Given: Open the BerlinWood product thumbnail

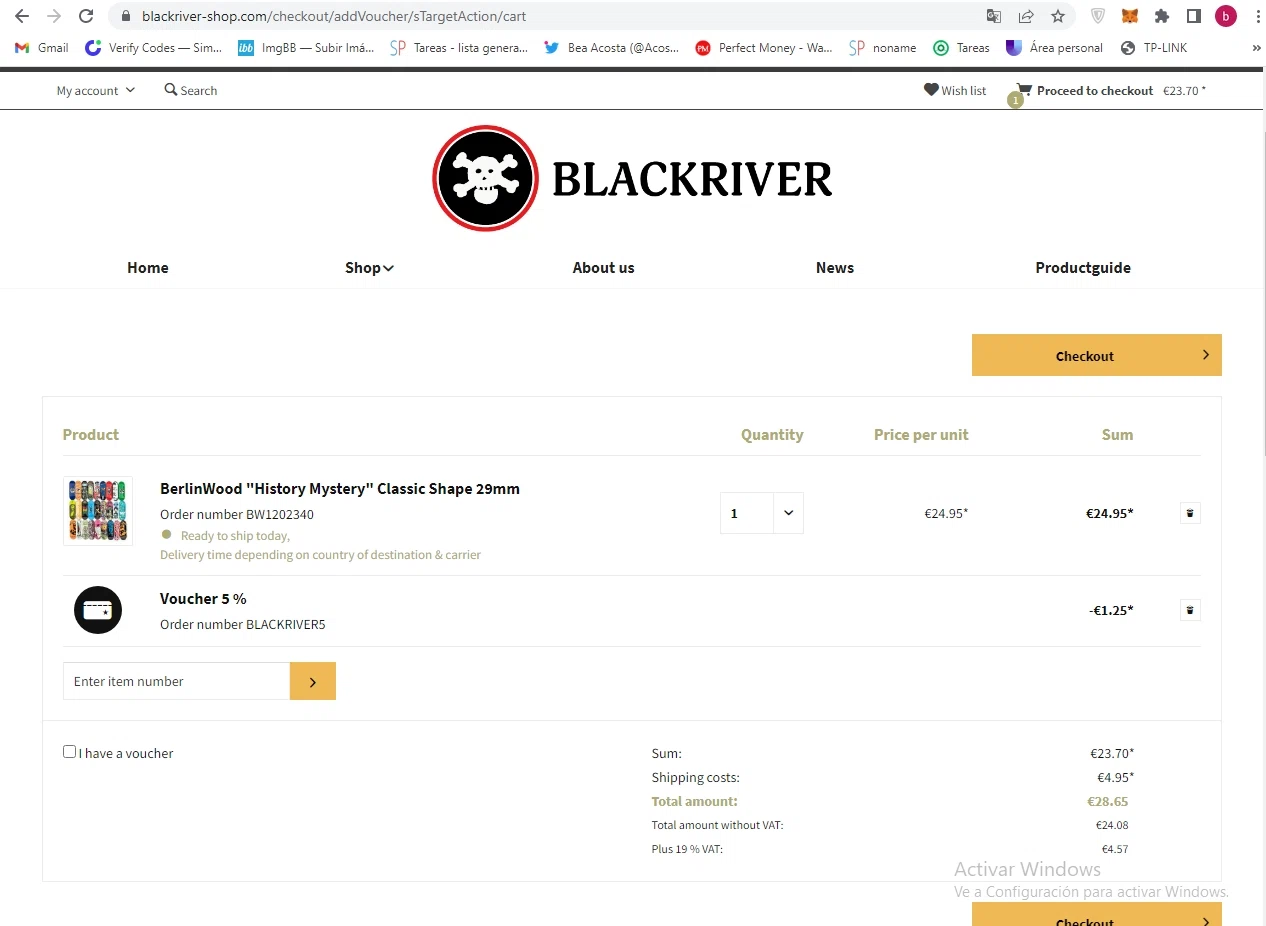Looking at the screenshot, I should coord(98,511).
